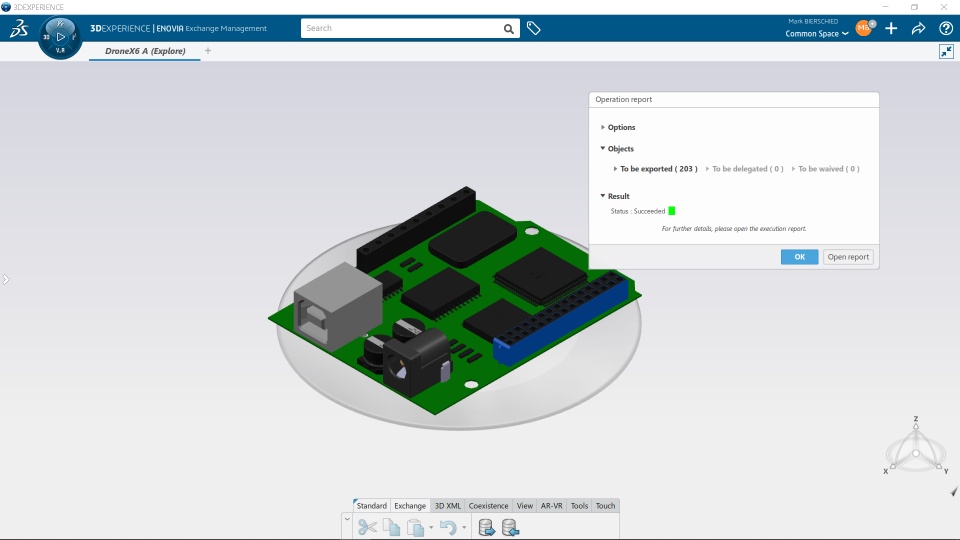The image size is (960, 540).
Task: Click the search magnifier icon
Action: coord(509,29)
